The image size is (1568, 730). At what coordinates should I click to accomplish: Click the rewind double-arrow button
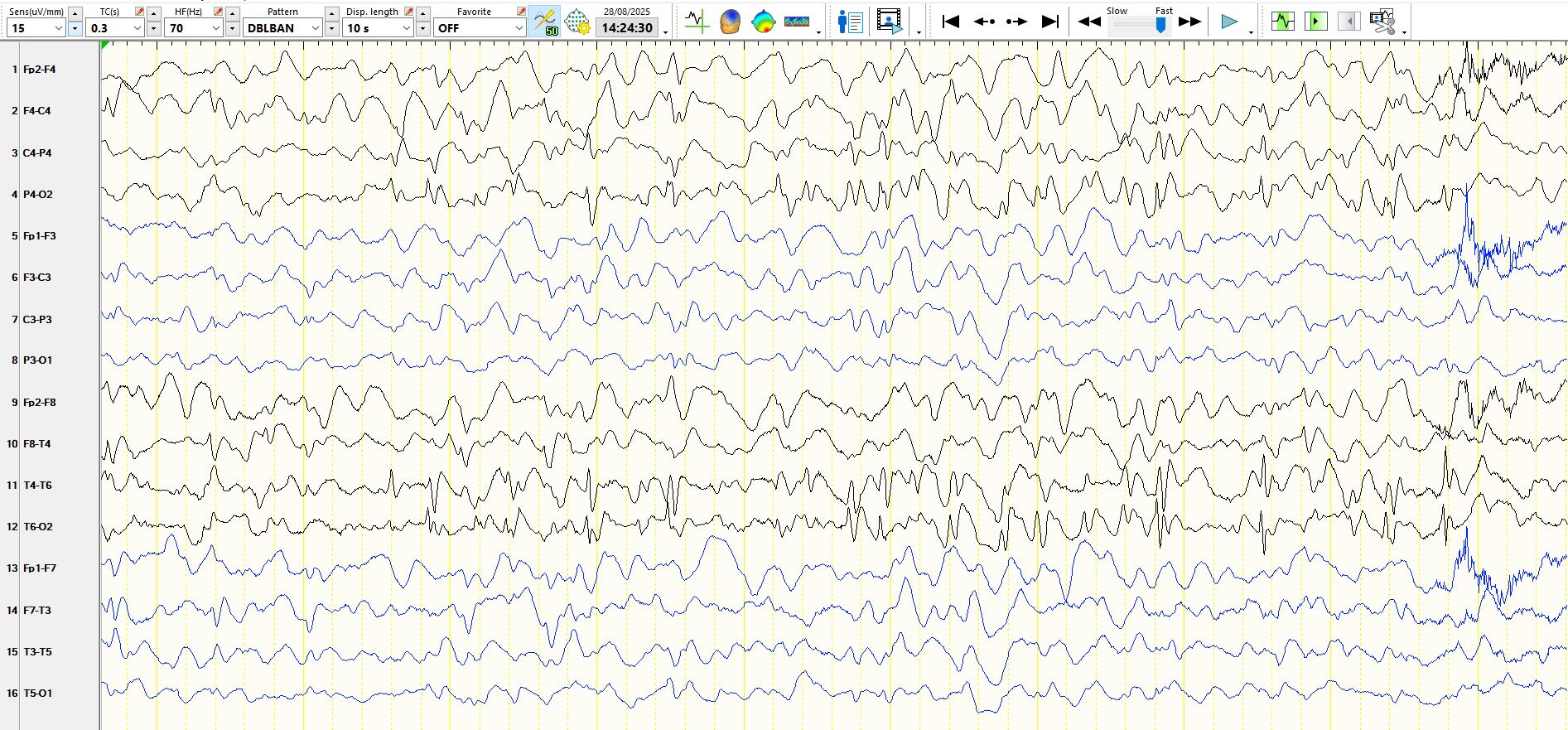[x=1089, y=22]
